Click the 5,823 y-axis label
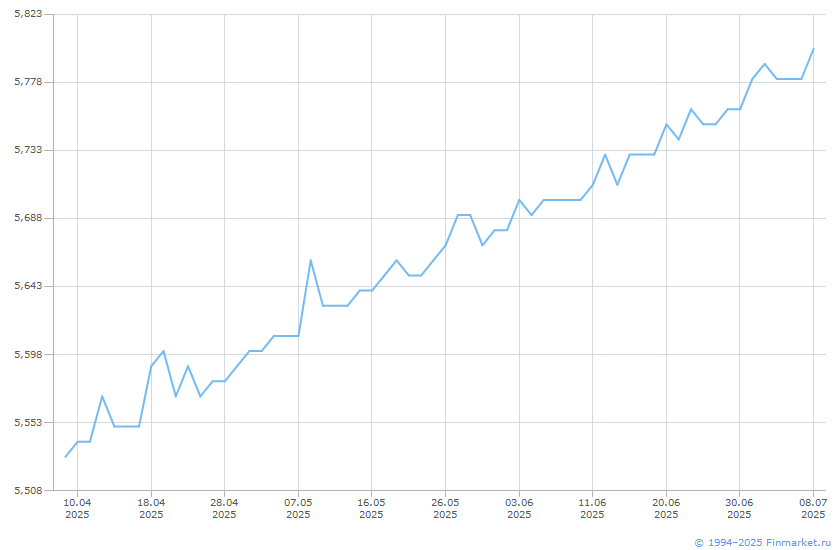 (x=28, y=14)
